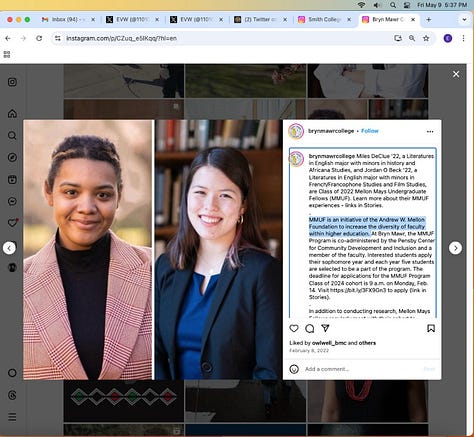
Task: Share post with paper plane icon
Action: click(x=325, y=328)
